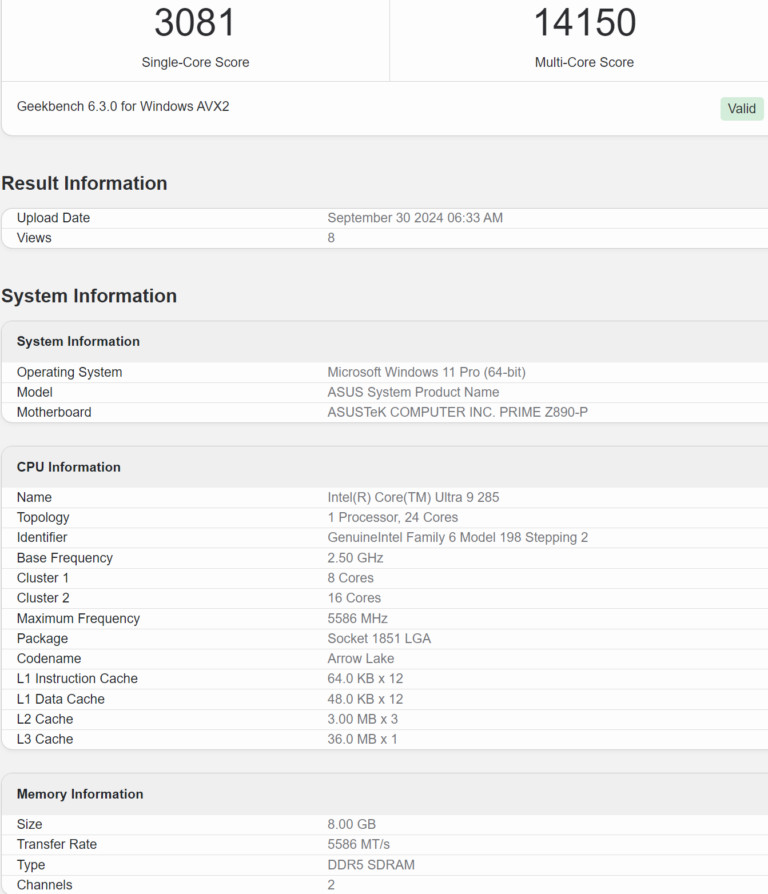The image size is (768, 894).
Task: Select ASUS System Product Name value
Action: click(413, 392)
